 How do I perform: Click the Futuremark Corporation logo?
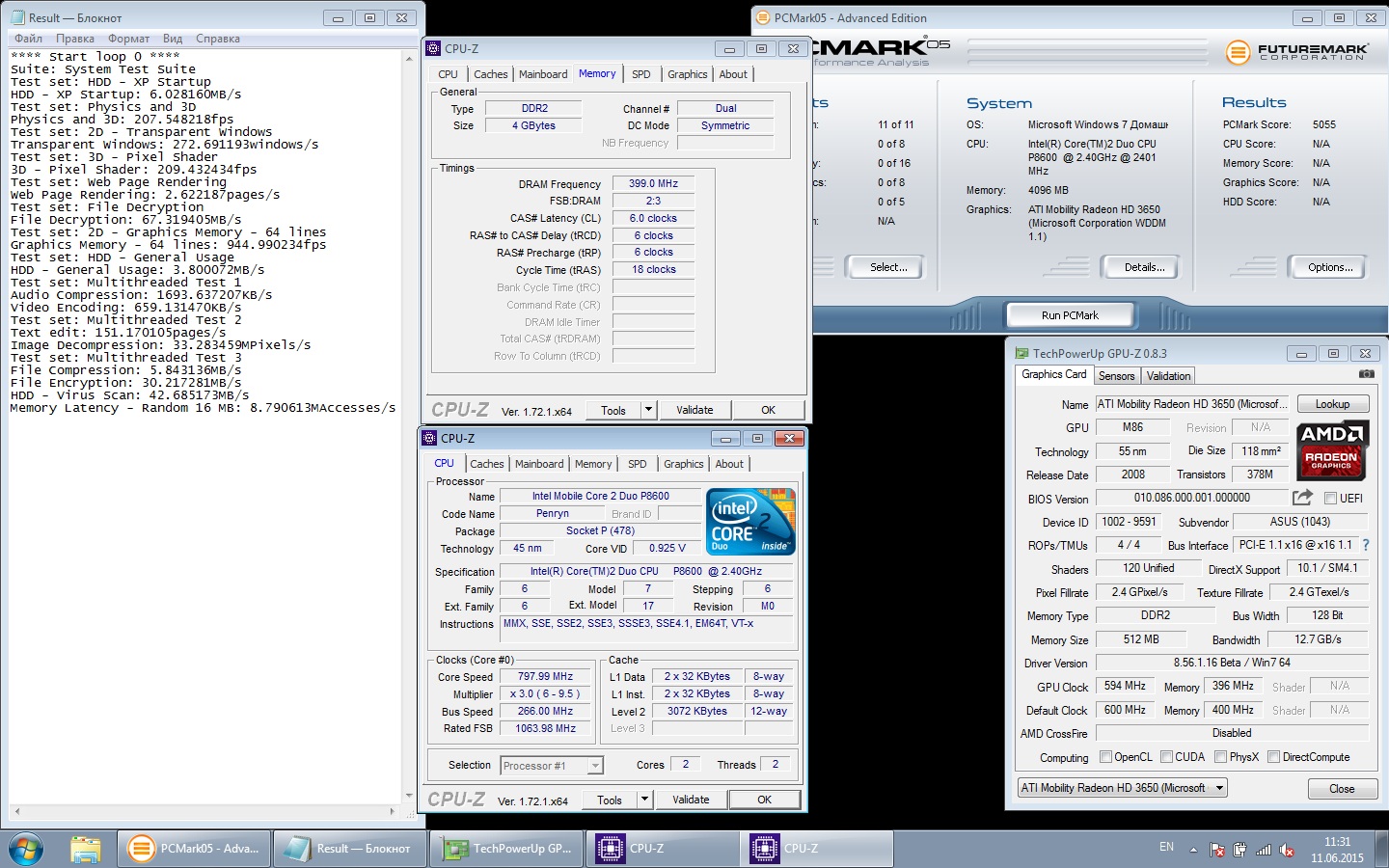1296,52
